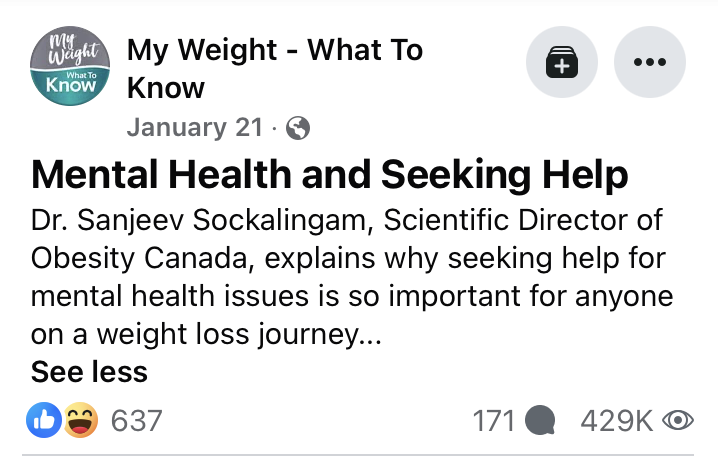Open the 171 comments count
The width and height of the screenshot is (718, 460).
pos(494,421)
